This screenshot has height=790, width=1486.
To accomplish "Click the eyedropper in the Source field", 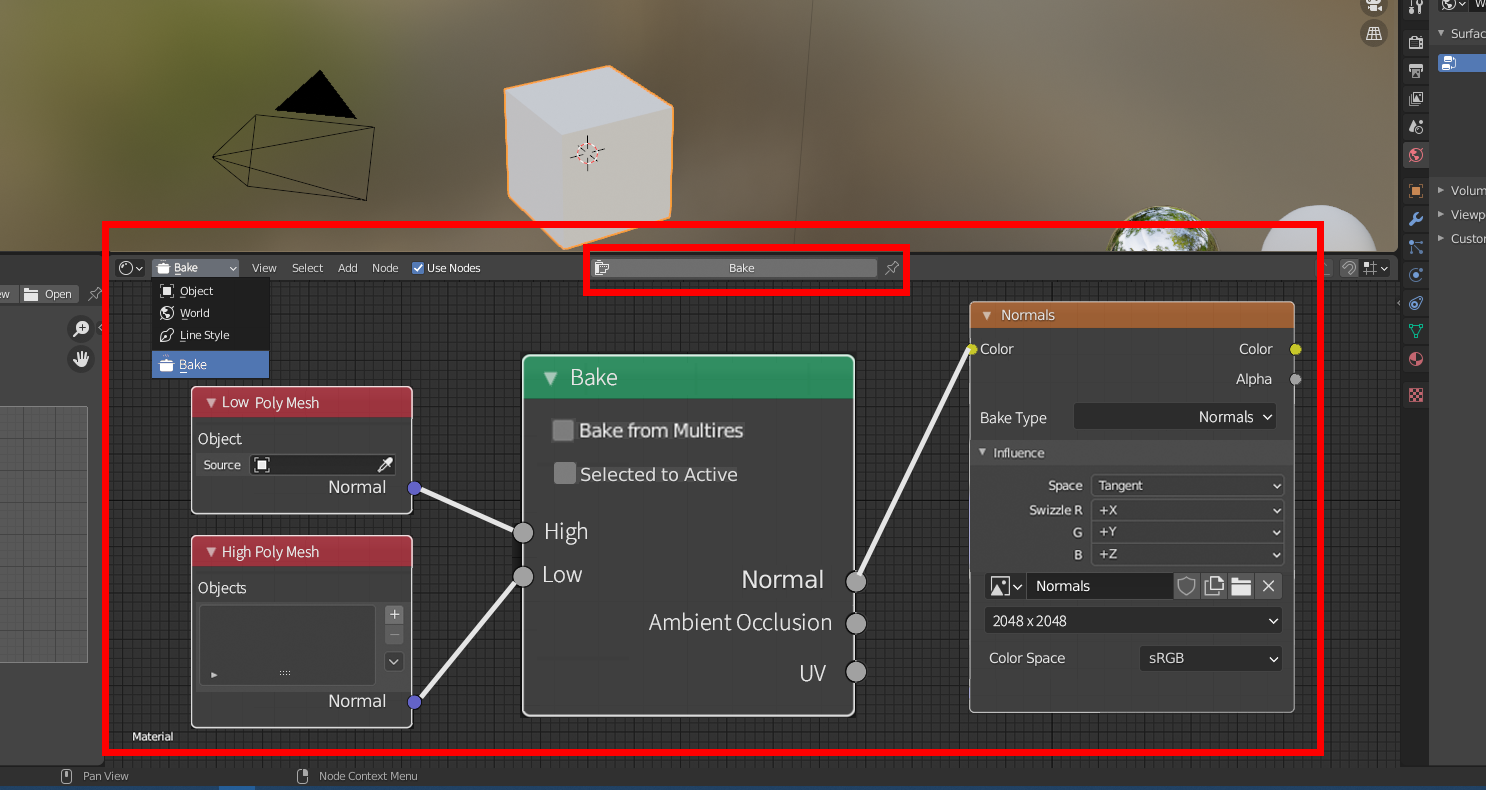I will 385,465.
